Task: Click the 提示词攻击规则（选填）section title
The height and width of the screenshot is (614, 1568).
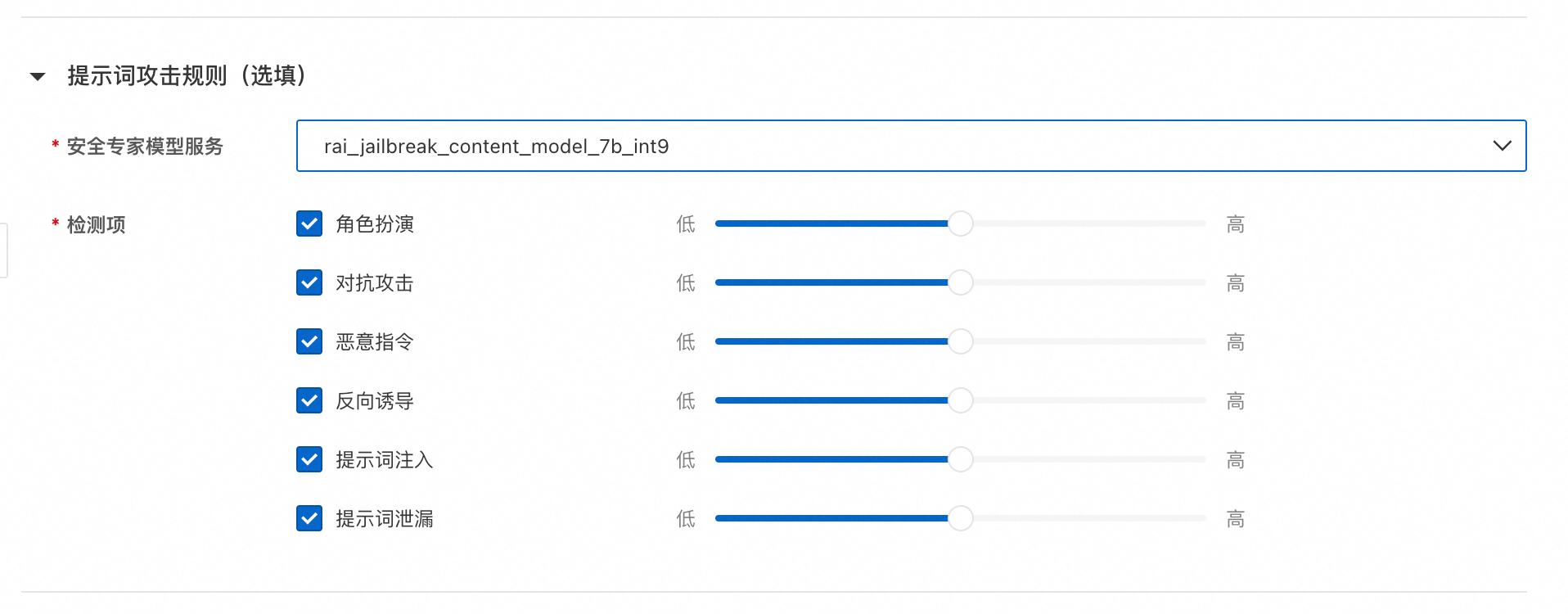Action: (187, 76)
